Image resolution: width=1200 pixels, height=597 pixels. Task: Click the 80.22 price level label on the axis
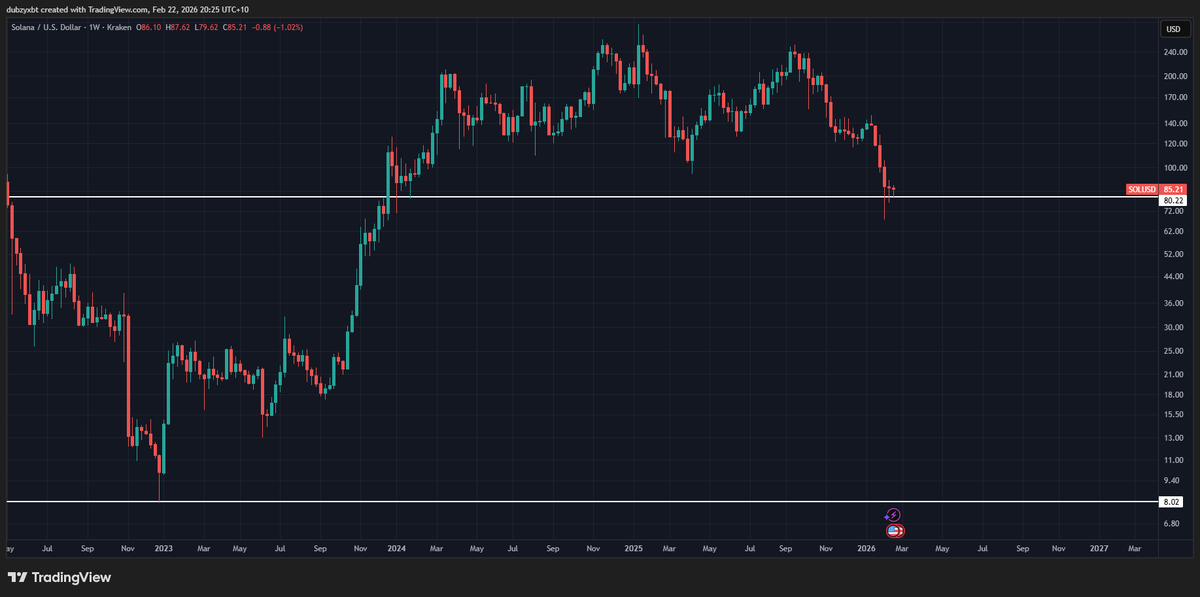coord(1171,199)
